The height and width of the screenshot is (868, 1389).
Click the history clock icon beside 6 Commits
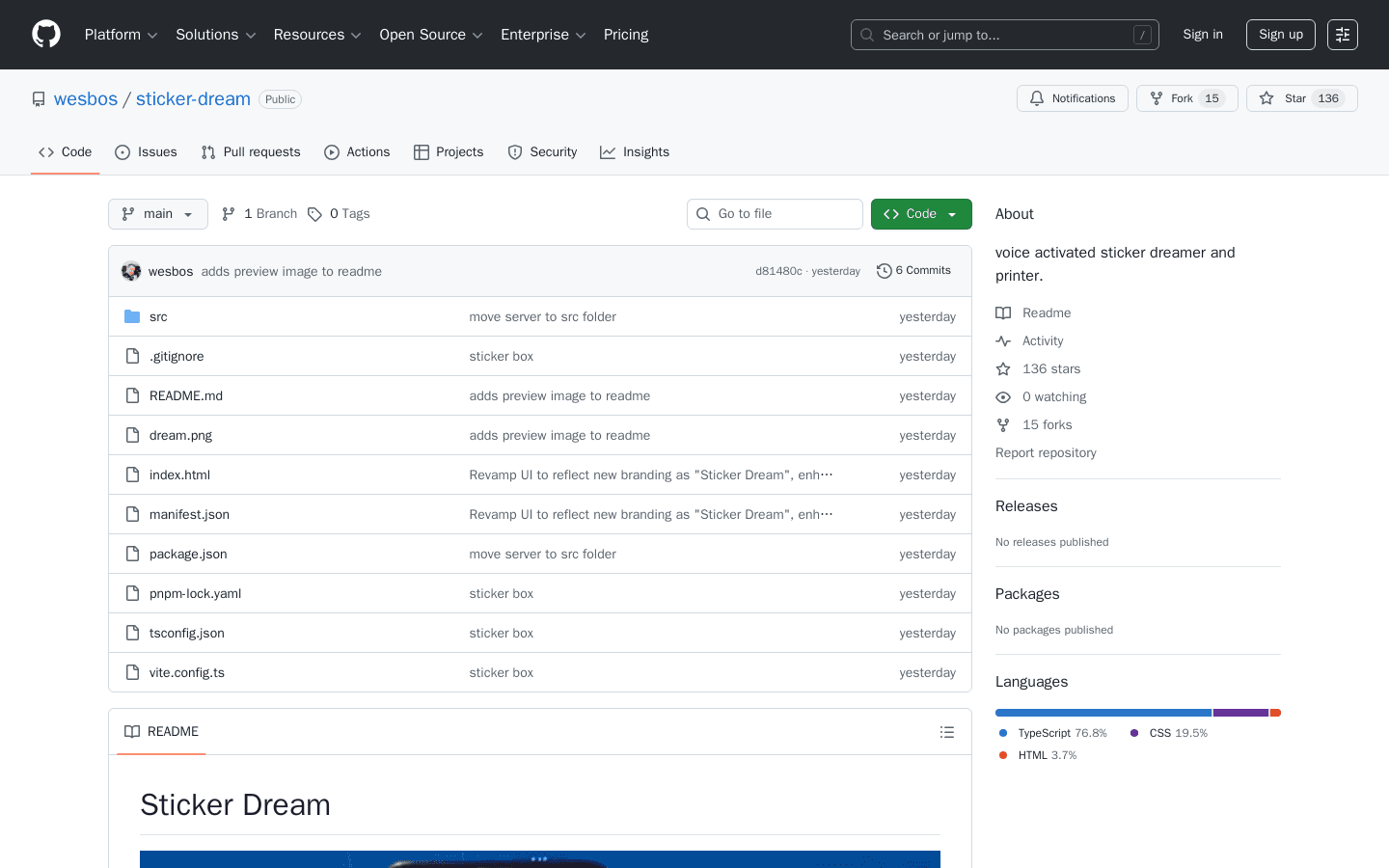tap(884, 271)
